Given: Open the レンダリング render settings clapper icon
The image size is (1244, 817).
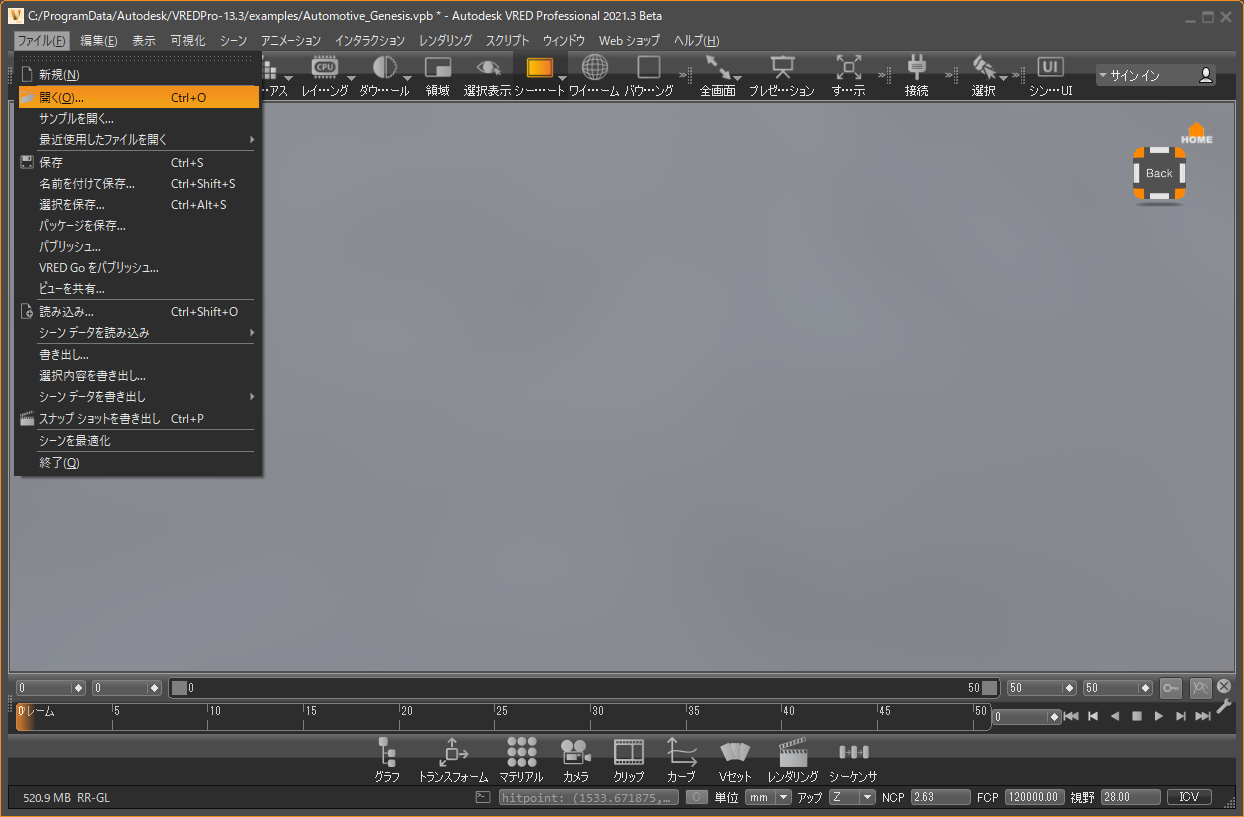Looking at the screenshot, I should pos(793,752).
